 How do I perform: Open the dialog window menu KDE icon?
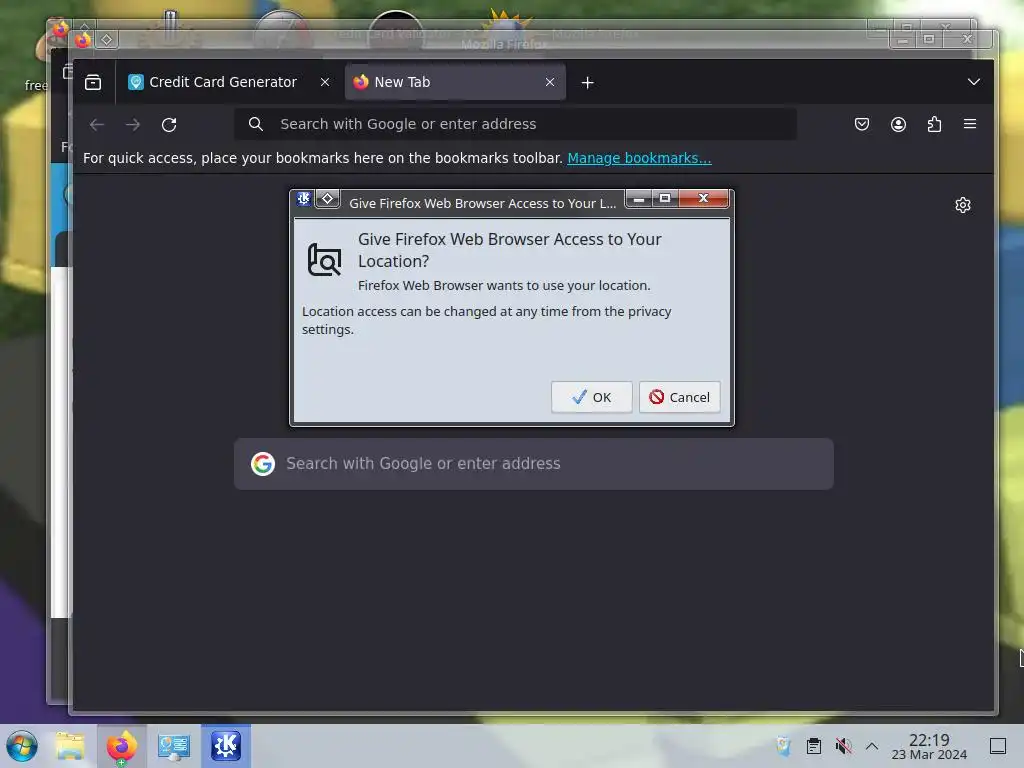point(304,199)
